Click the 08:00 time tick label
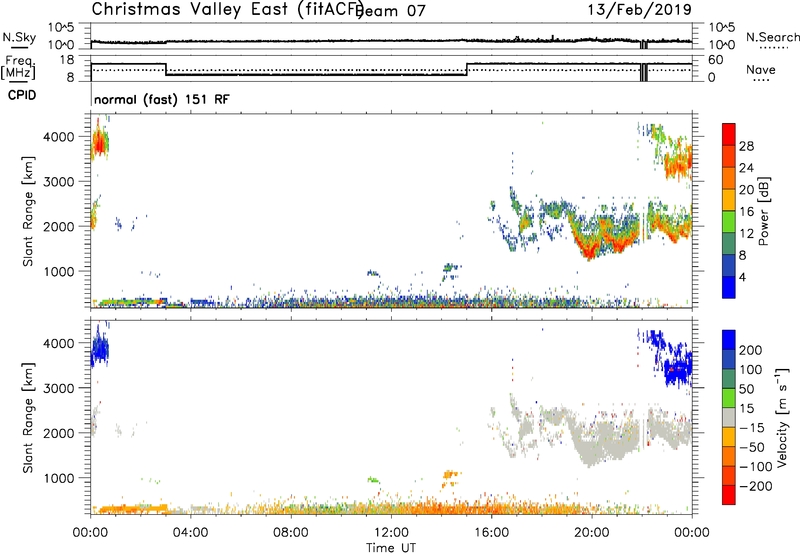 pyautogui.click(x=291, y=533)
